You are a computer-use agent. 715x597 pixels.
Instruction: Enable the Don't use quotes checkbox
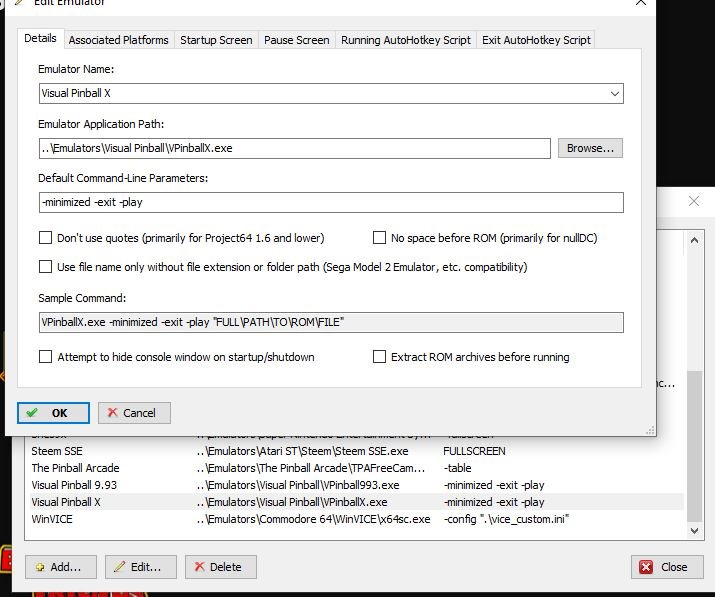pos(46,238)
